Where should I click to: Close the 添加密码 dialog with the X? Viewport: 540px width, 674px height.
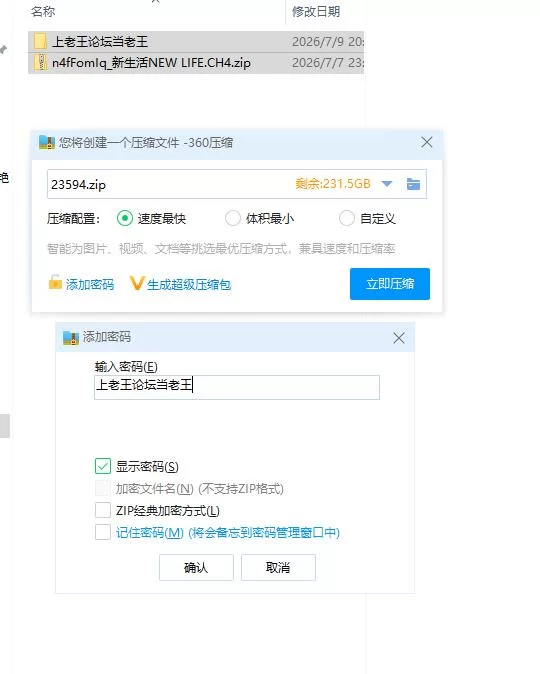[399, 338]
